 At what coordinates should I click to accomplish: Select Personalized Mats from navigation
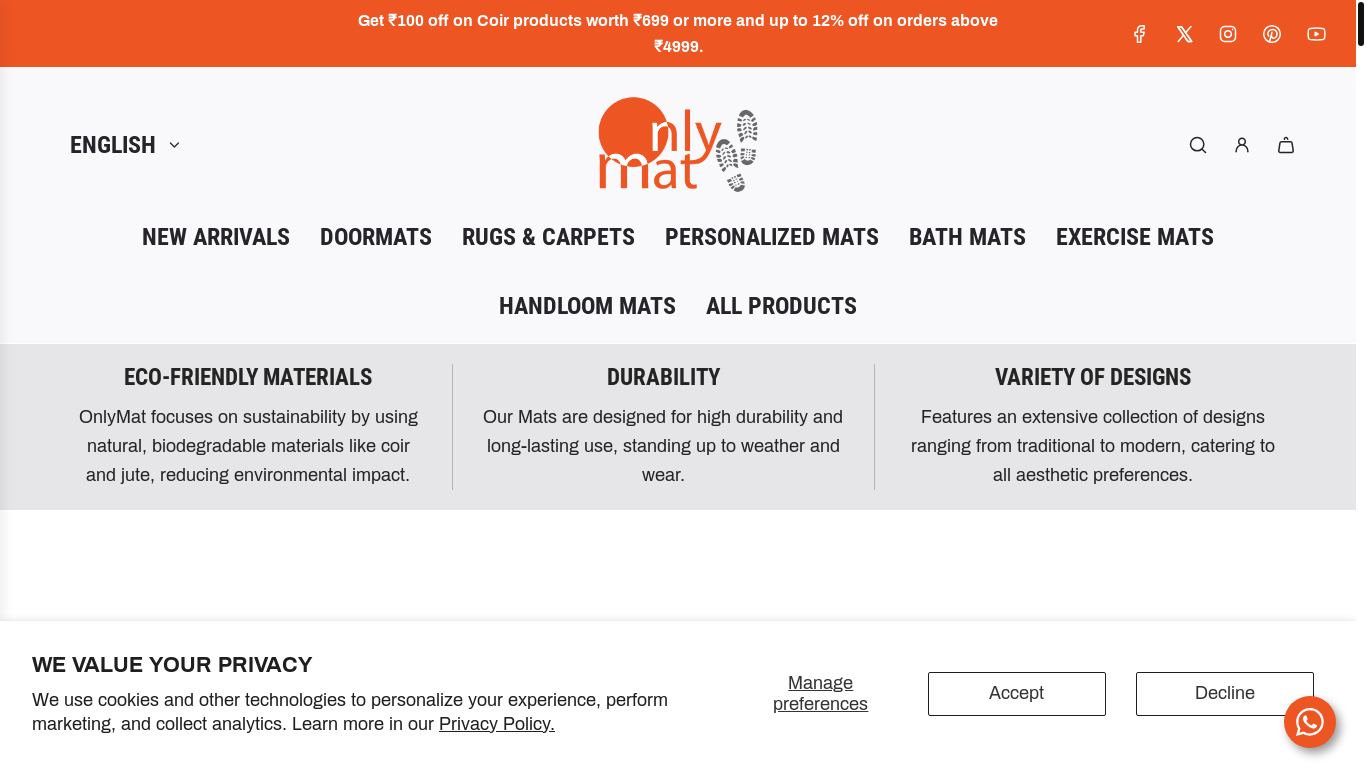772,237
